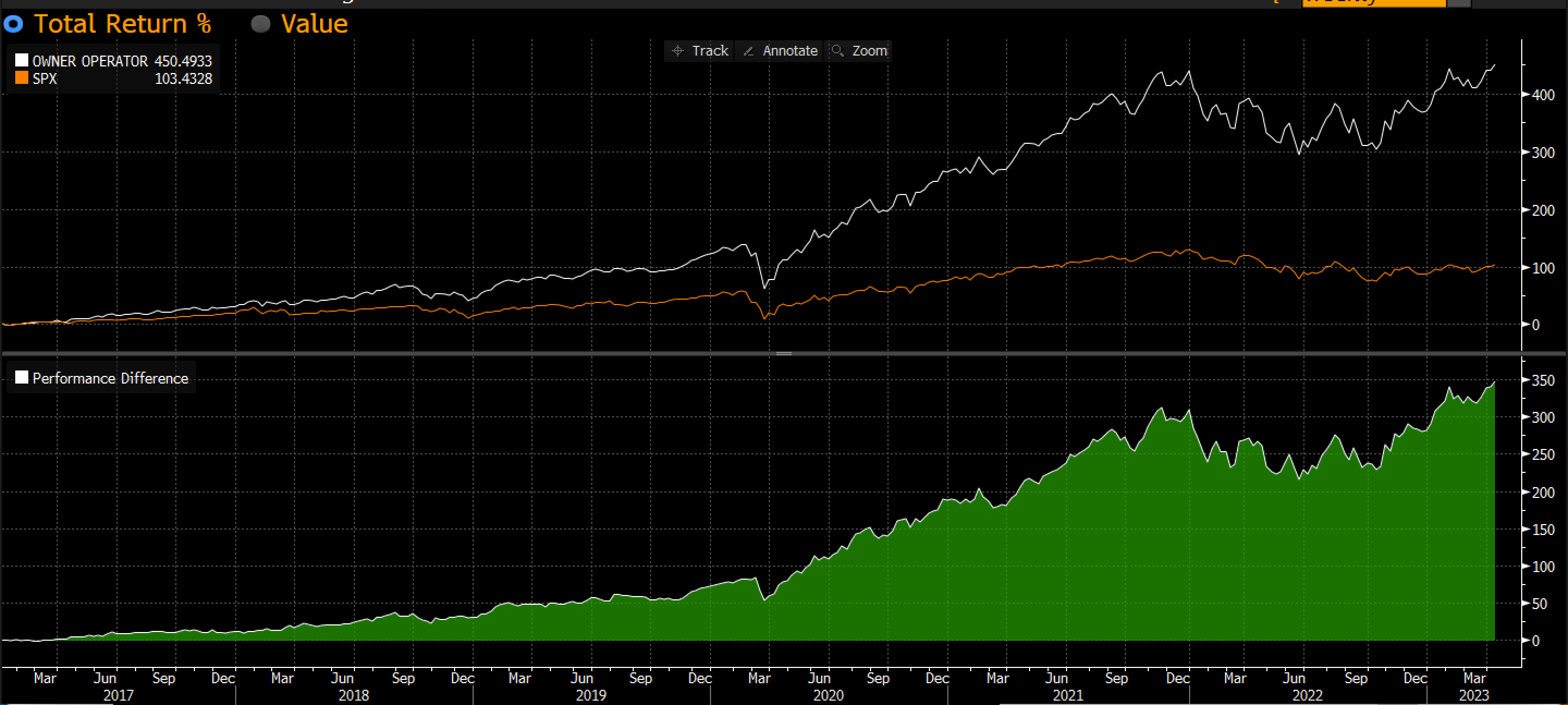Click the Performance Difference legend label
The width and height of the screenshot is (1568, 705).
click(110, 379)
